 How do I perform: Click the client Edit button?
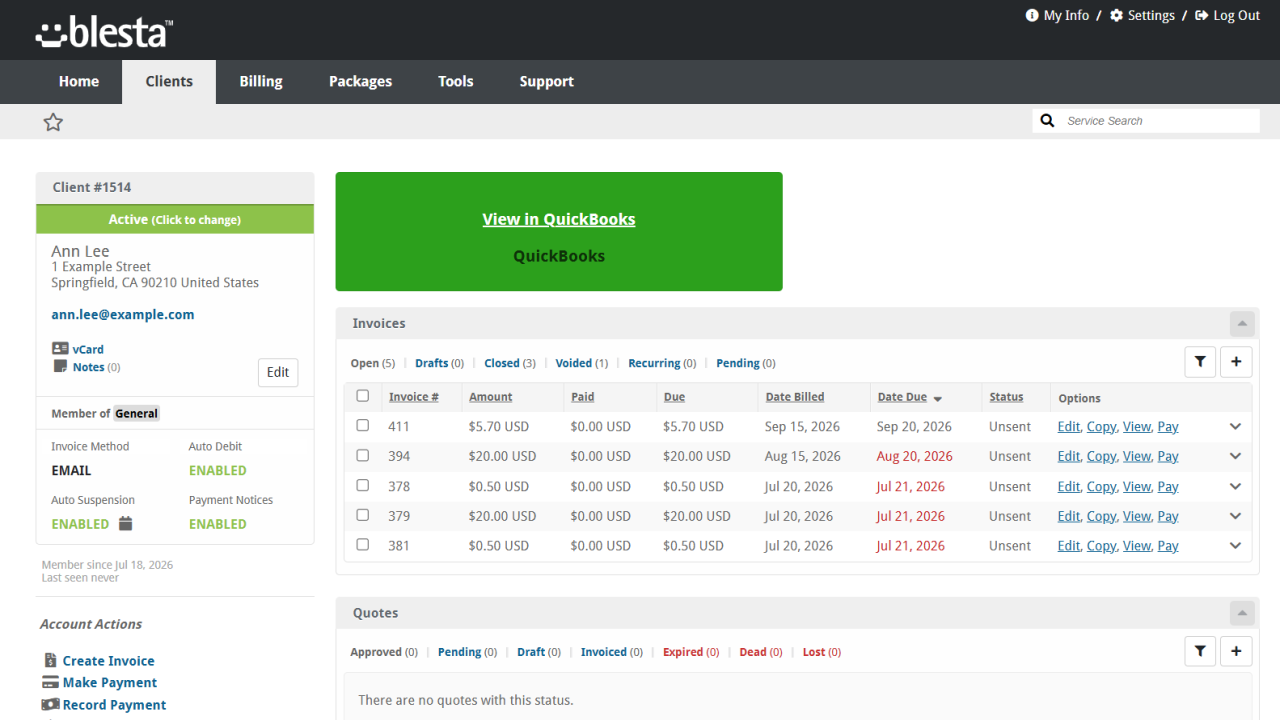coord(278,372)
